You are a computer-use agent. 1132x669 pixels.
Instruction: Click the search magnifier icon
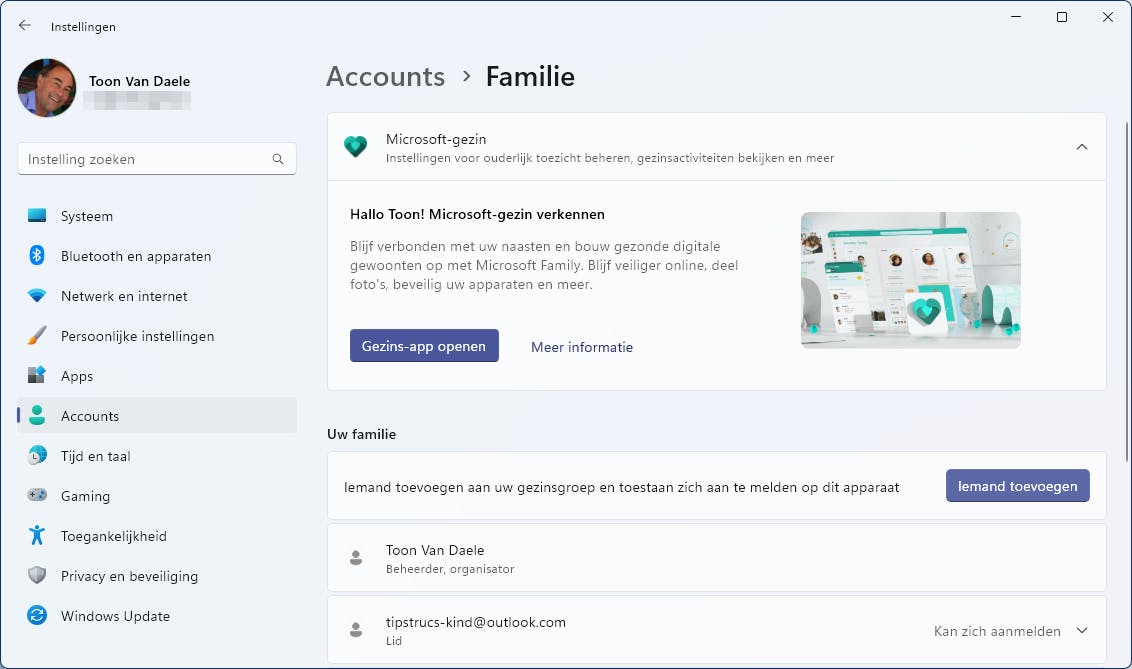[278, 159]
